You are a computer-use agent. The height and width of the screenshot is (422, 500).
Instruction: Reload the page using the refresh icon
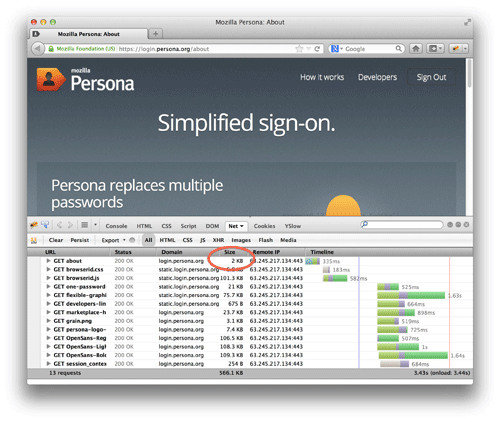[317, 49]
